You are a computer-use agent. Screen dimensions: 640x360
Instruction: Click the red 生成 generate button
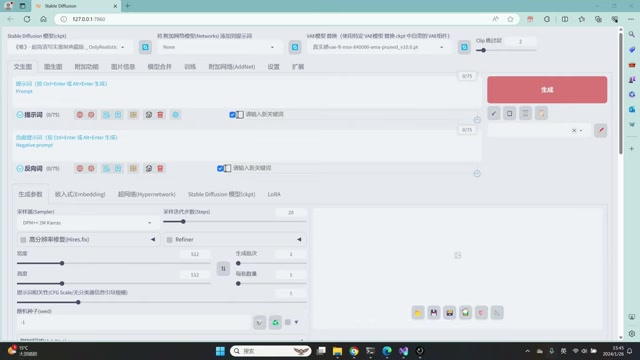[x=547, y=89]
